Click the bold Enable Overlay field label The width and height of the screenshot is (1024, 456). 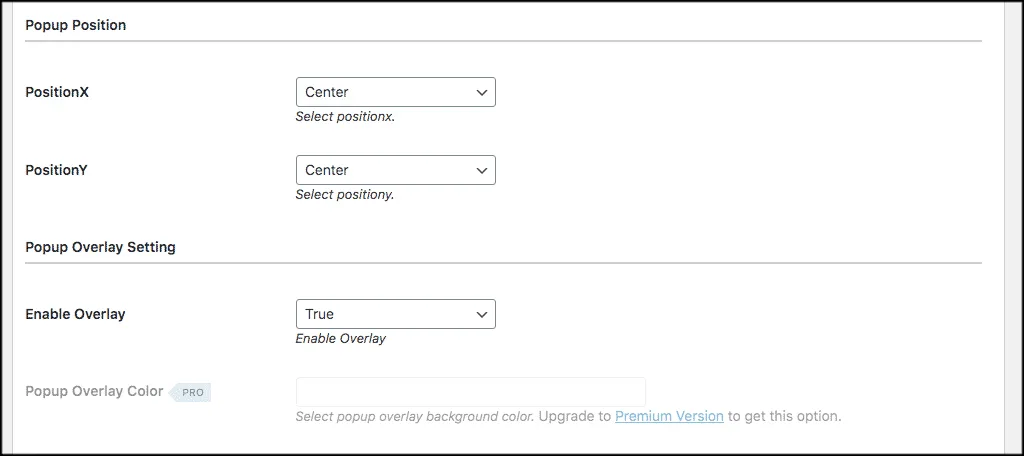pyautogui.click(x=75, y=314)
